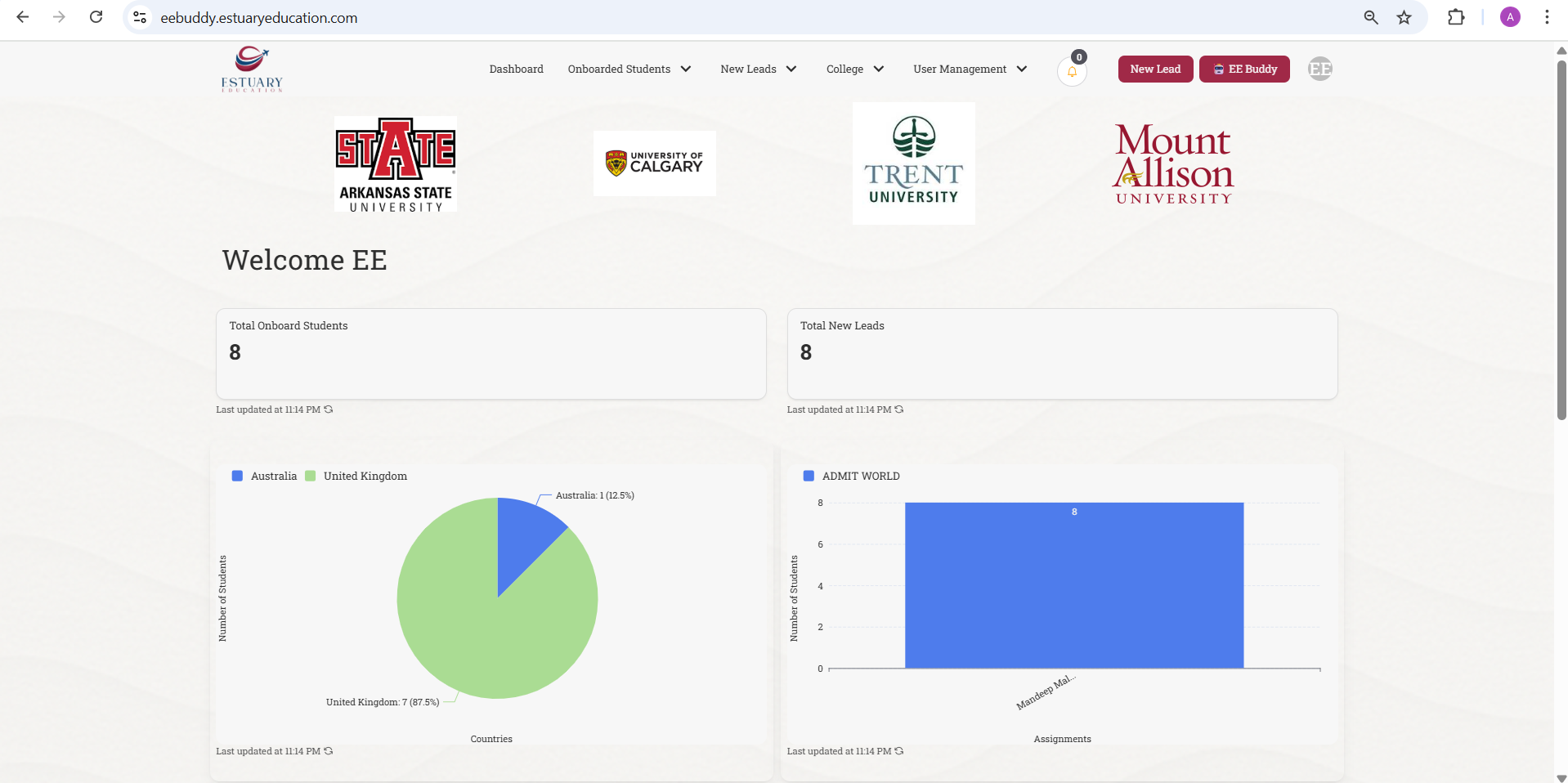Click the 'Mandeep Mal...' axis label
Screen dimensions: 1568x783
tap(1046, 692)
